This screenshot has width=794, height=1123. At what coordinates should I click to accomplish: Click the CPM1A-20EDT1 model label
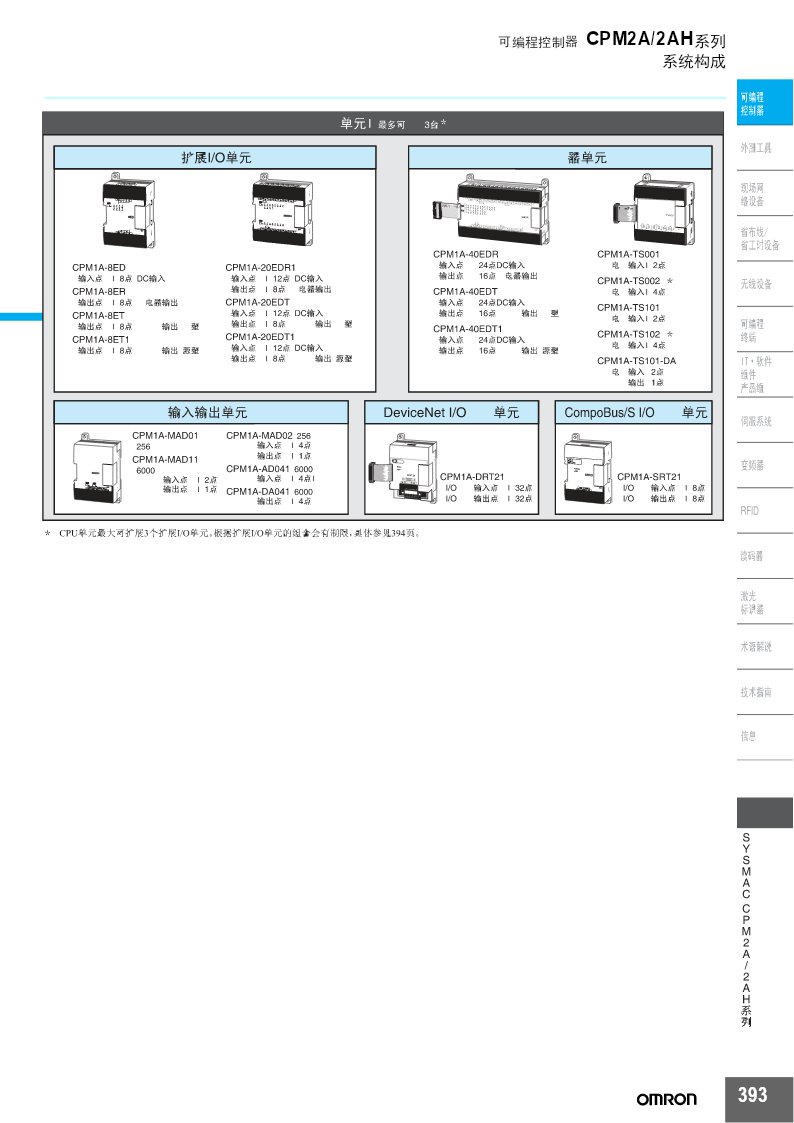[260, 337]
